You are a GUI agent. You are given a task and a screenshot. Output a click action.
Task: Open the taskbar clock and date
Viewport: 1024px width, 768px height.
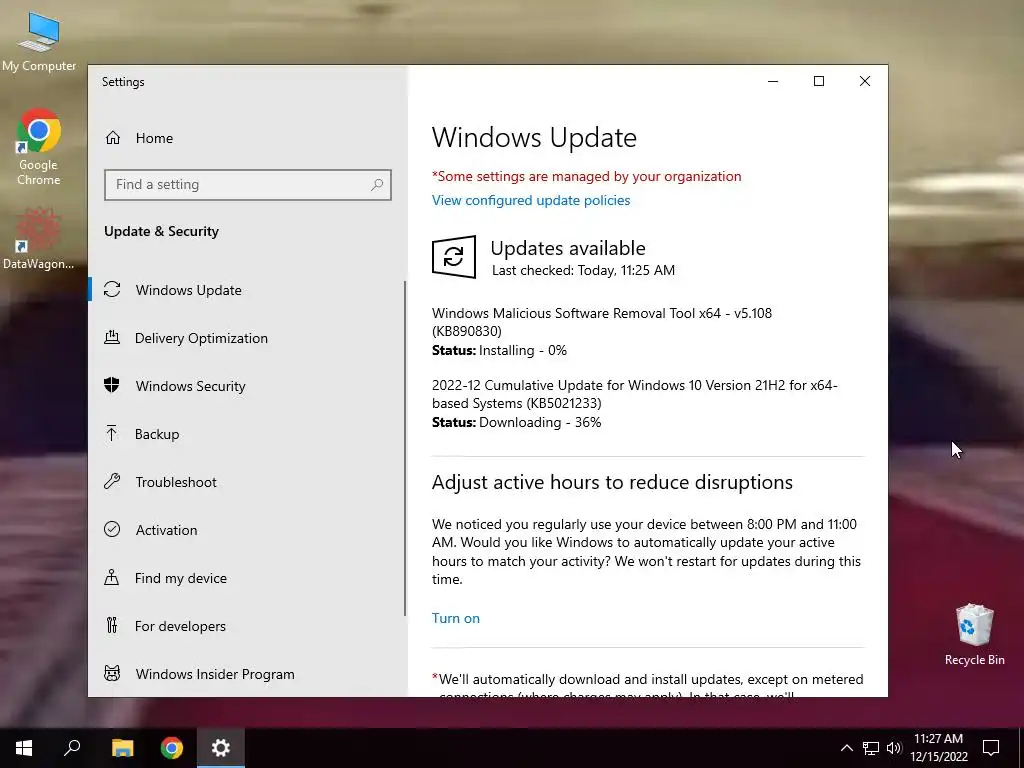938,748
